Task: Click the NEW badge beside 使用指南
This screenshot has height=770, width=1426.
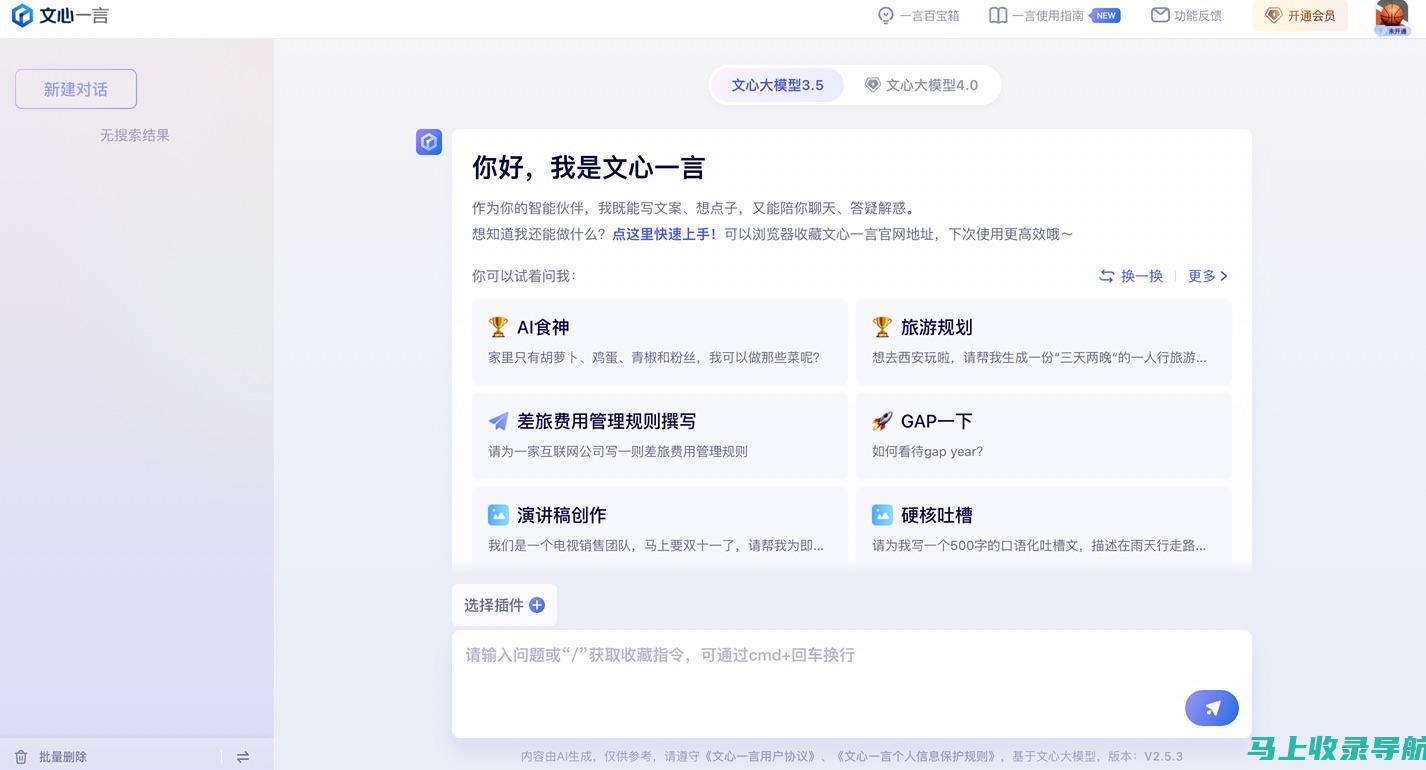Action: (x=1105, y=15)
